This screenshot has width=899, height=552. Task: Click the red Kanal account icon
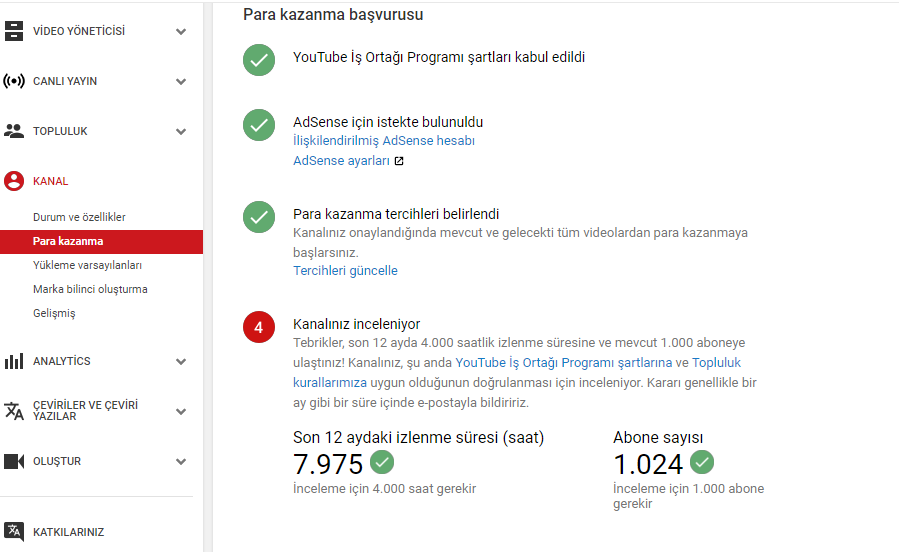tap(14, 181)
